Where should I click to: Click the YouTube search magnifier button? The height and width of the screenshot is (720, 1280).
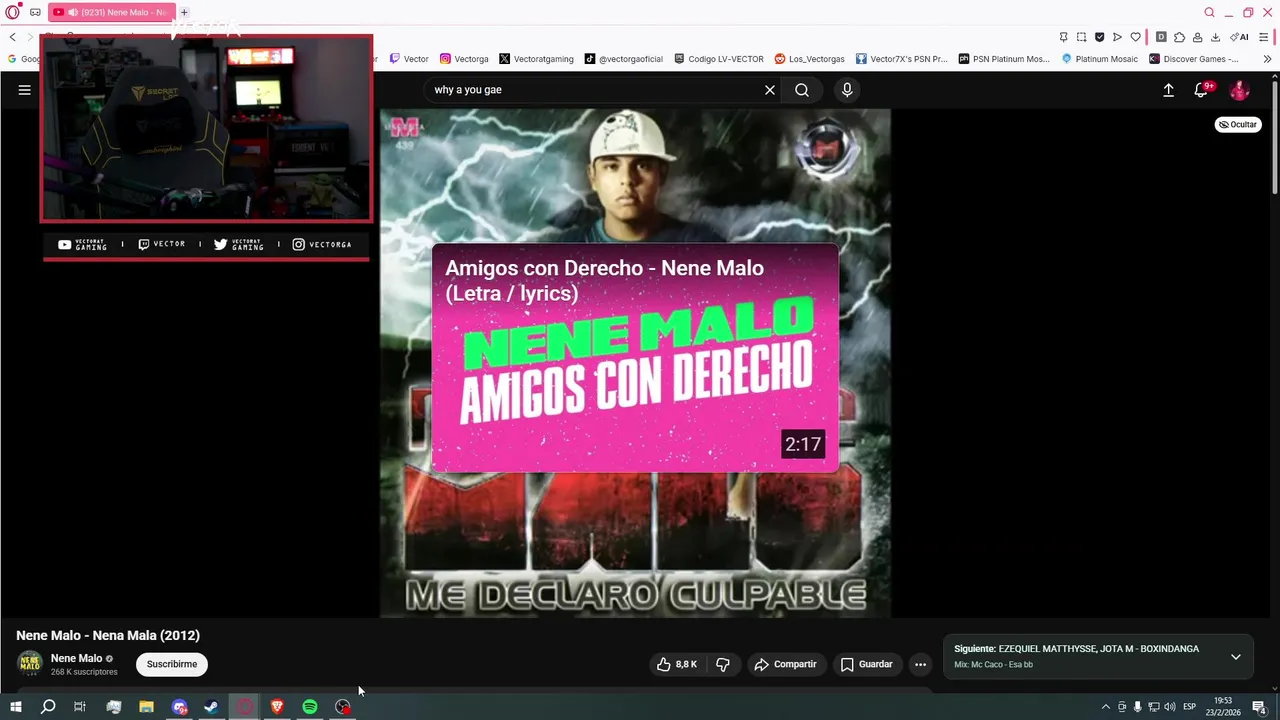coord(802,90)
